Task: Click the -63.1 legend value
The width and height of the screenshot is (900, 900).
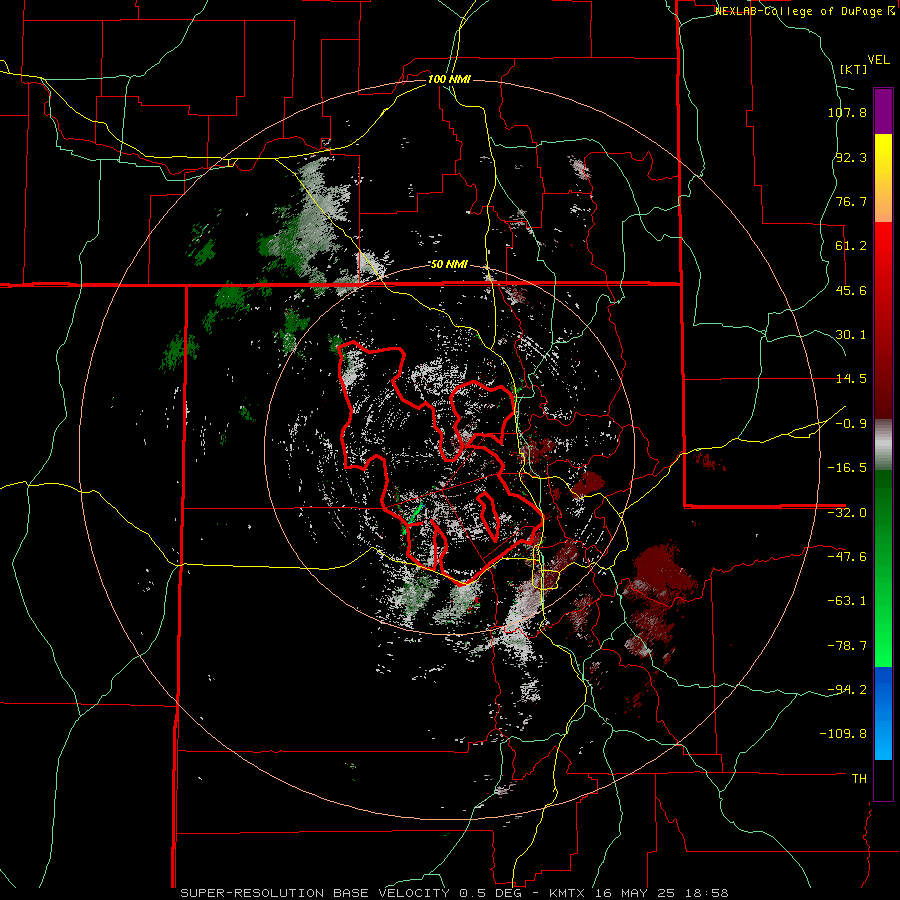Action: pos(847,601)
